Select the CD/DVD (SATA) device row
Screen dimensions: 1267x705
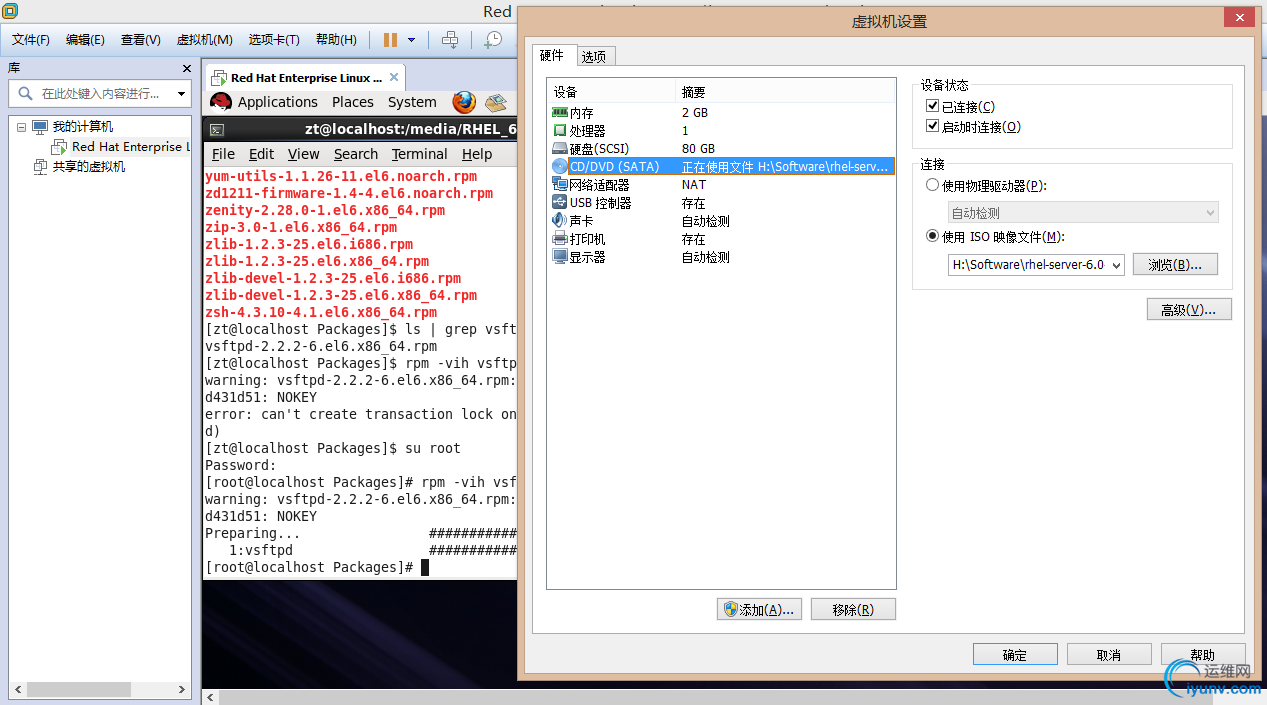tap(720, 167)
